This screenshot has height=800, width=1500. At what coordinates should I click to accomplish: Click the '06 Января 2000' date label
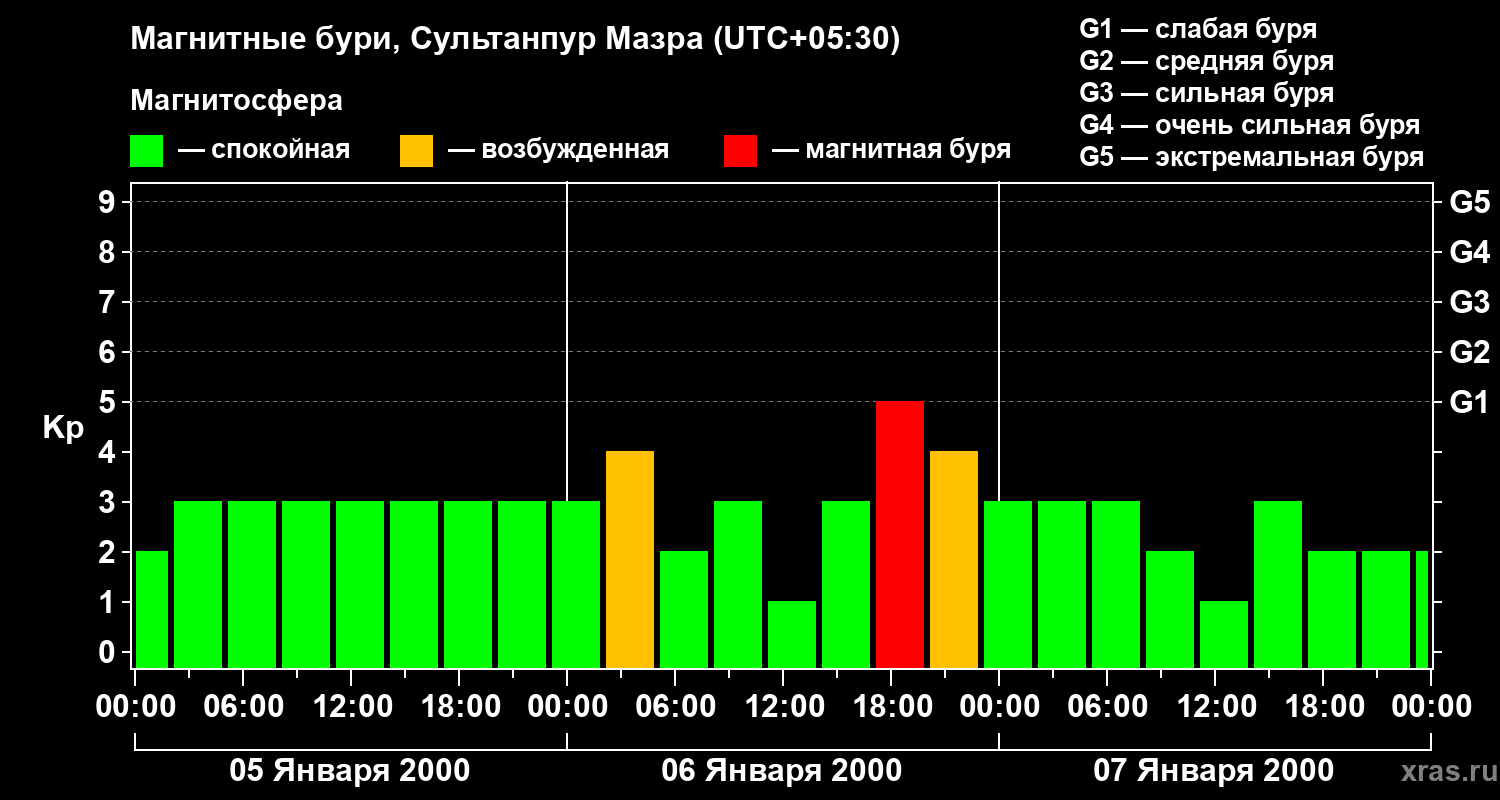[782, 771]
